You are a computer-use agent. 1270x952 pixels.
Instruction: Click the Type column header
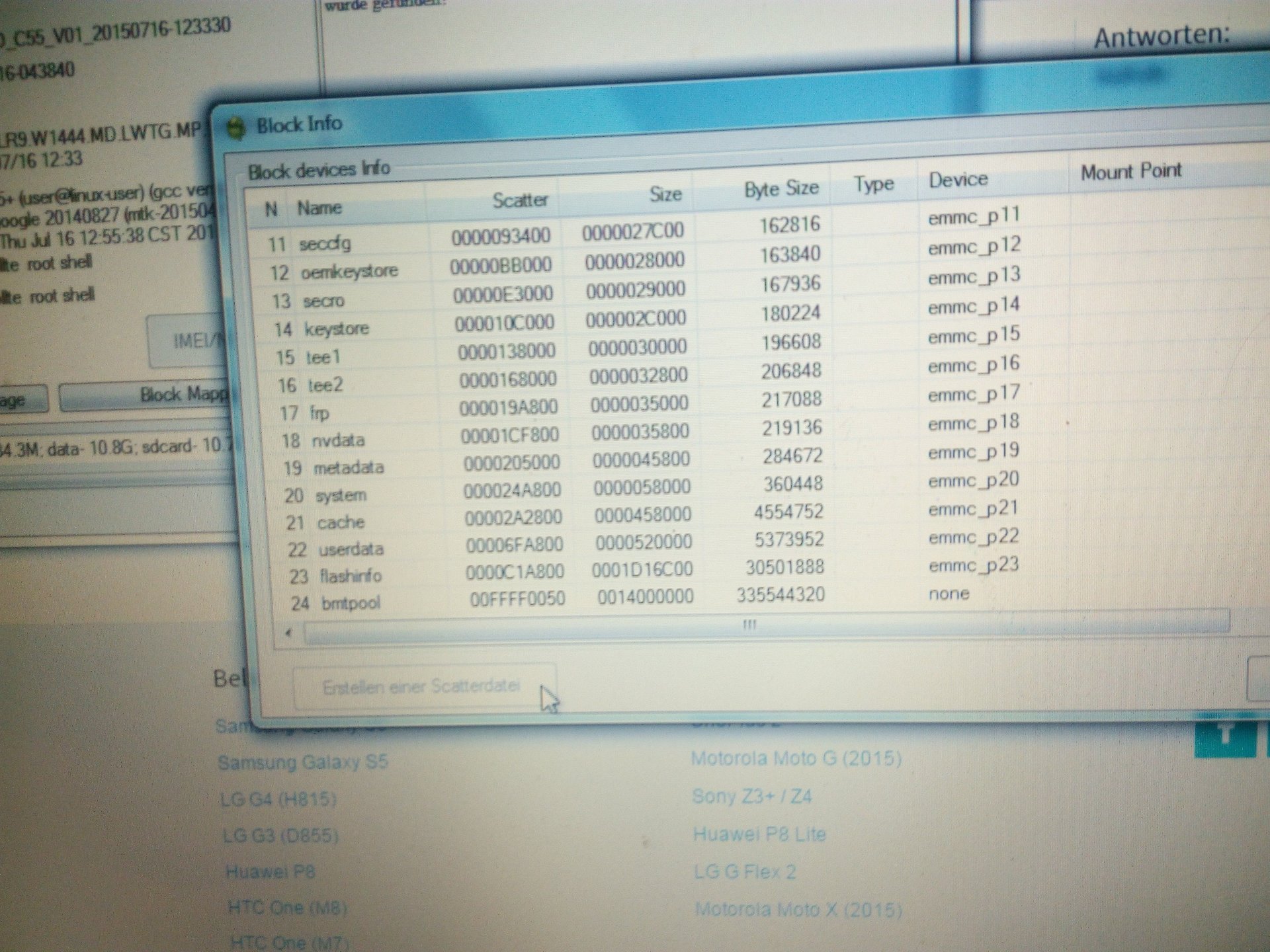point(873,184)
